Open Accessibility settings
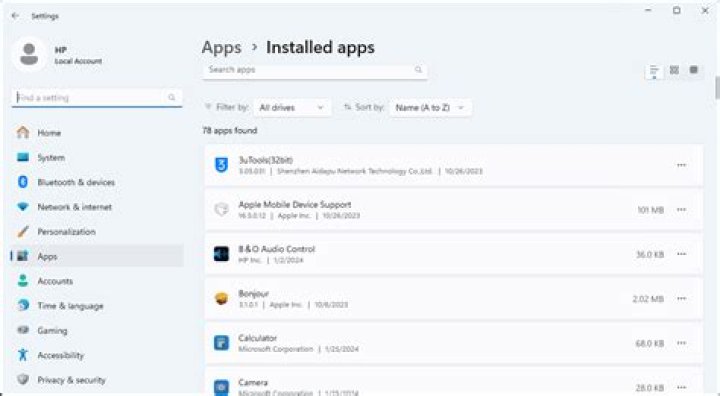This screenshot has width=720, height=396. coord(96,355)
